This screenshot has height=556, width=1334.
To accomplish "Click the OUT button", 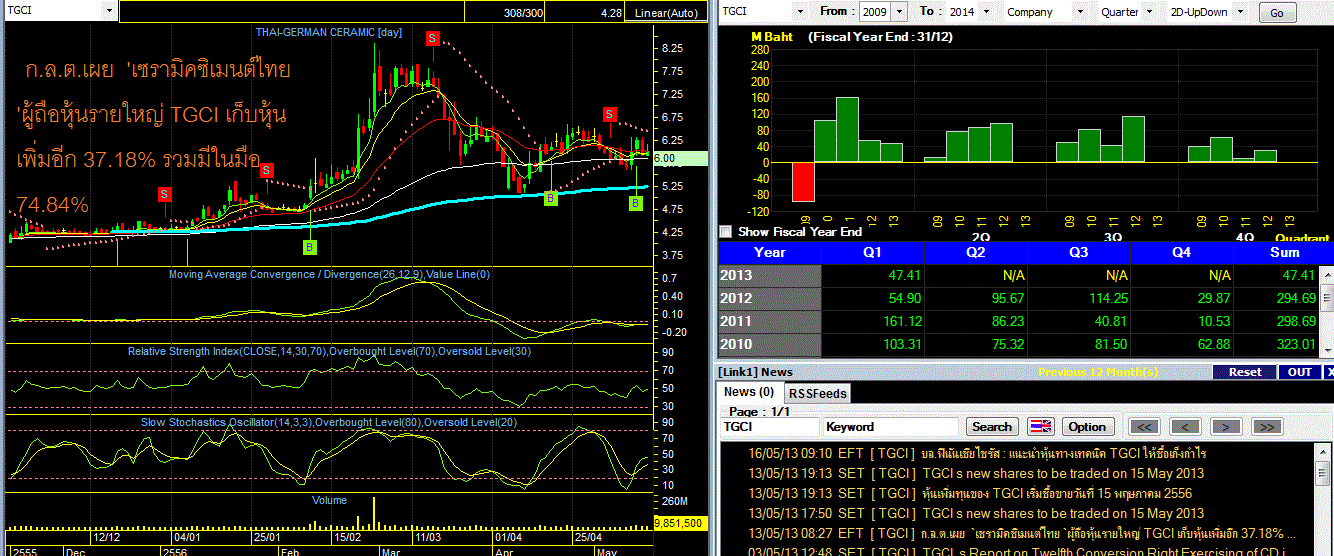I will point(1300,372).
